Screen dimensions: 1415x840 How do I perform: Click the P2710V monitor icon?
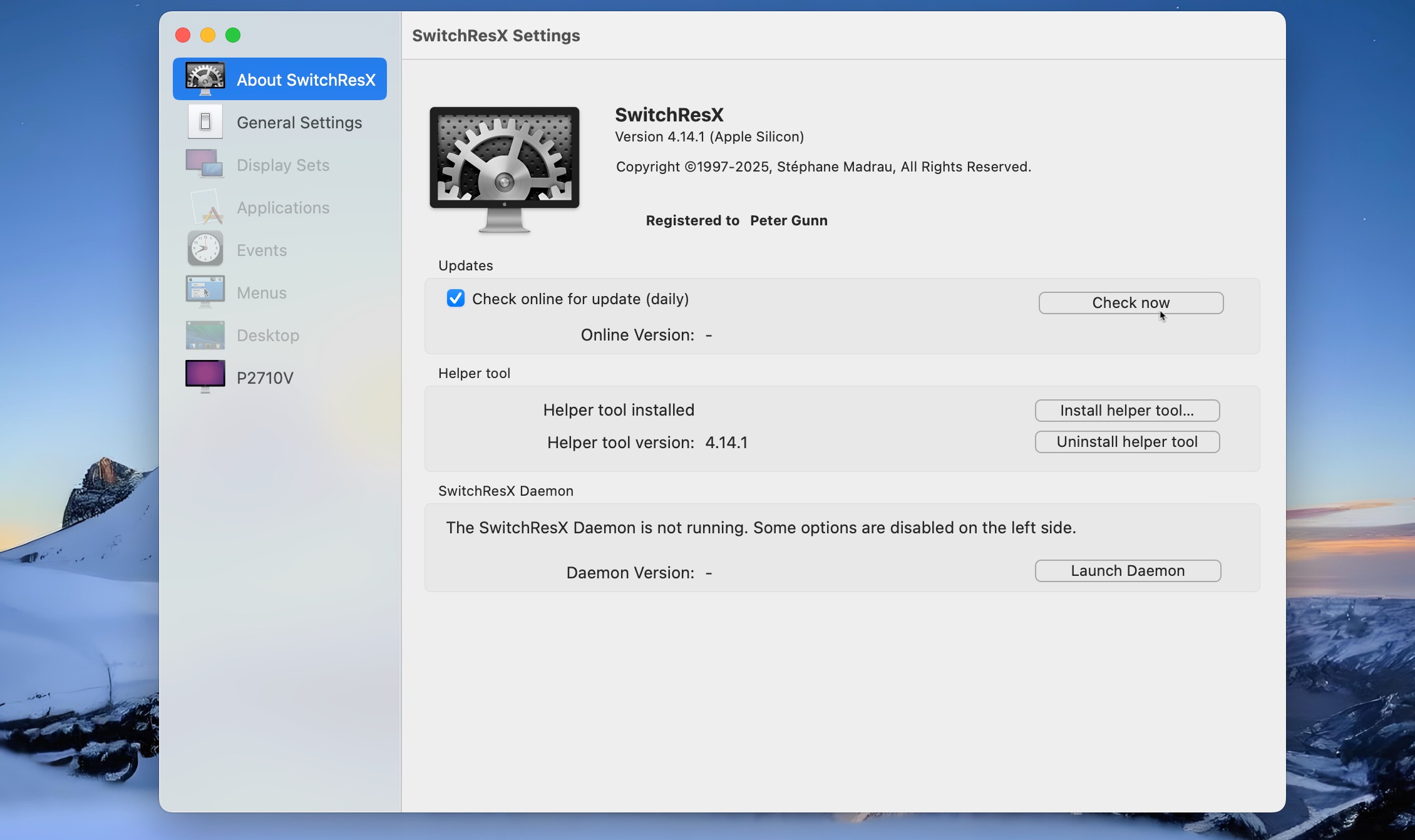pos(205,377)
